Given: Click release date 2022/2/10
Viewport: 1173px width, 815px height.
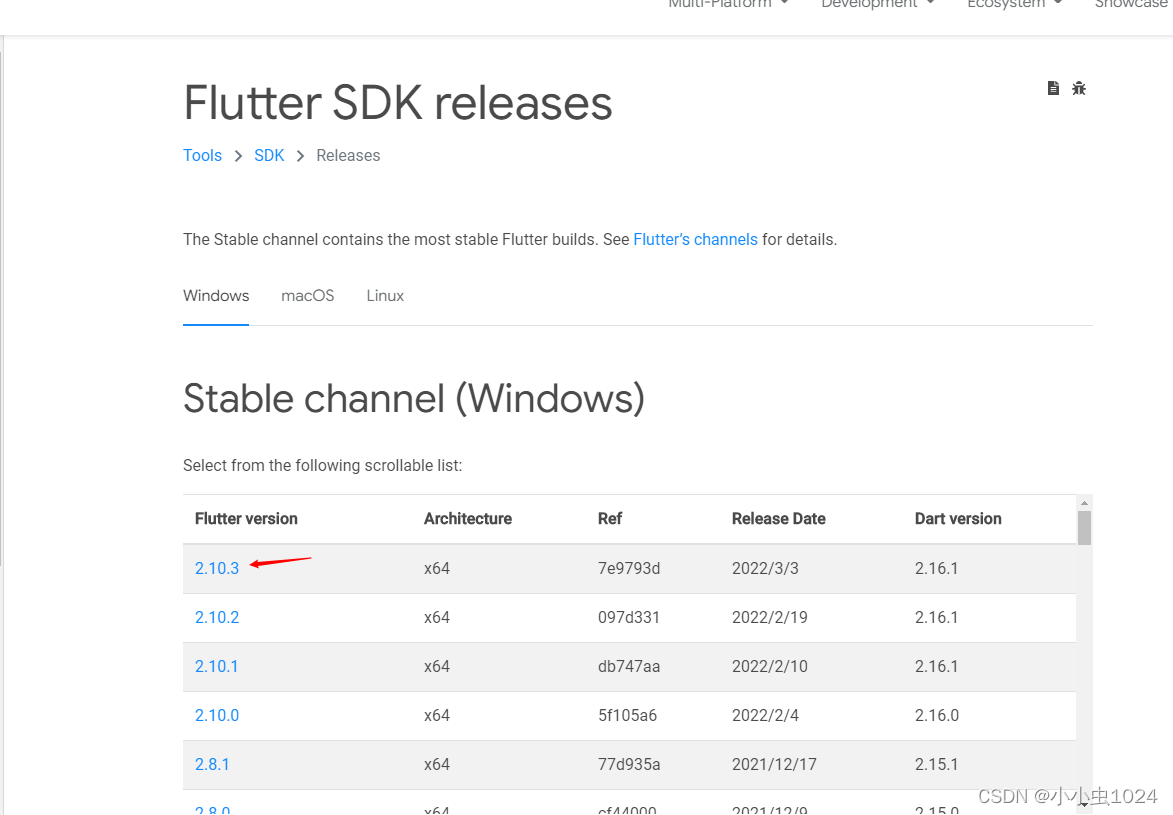Looking at the screenshot, I should [x=770, y=666].
